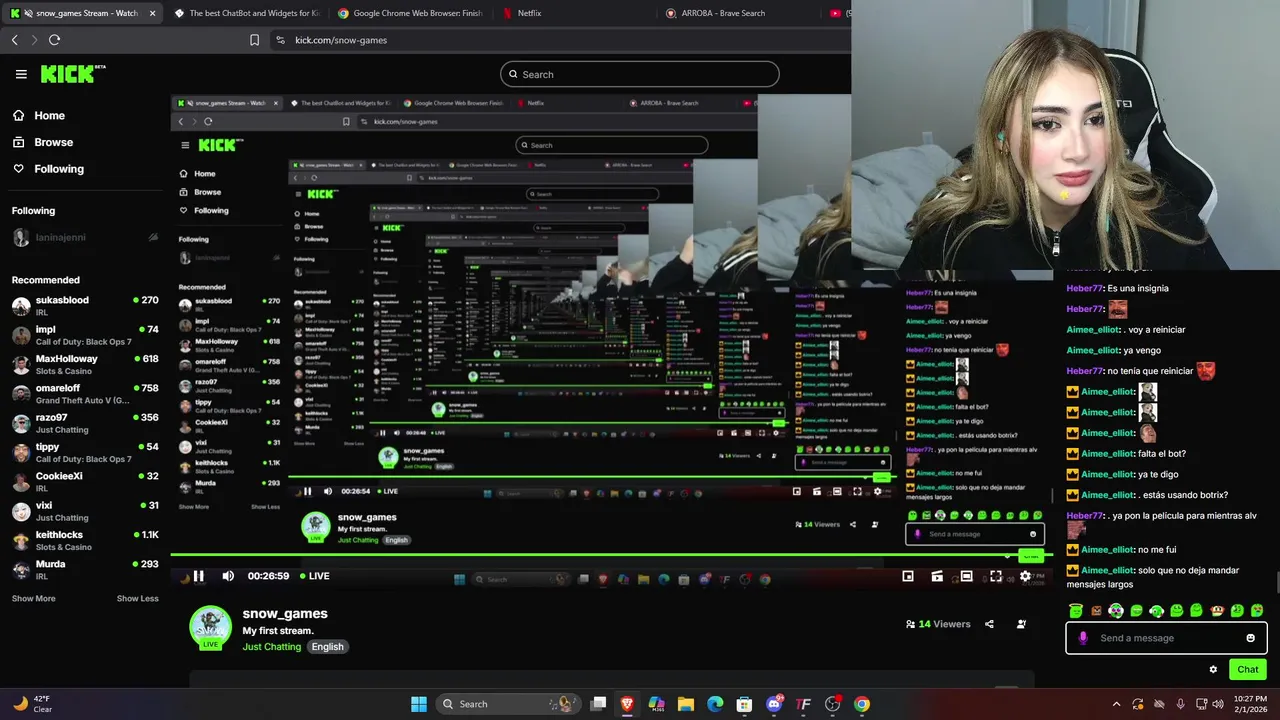This screenshot has height=720, width=1280.
Task: Open Windows Start menu
Action: tap(419, 704)
